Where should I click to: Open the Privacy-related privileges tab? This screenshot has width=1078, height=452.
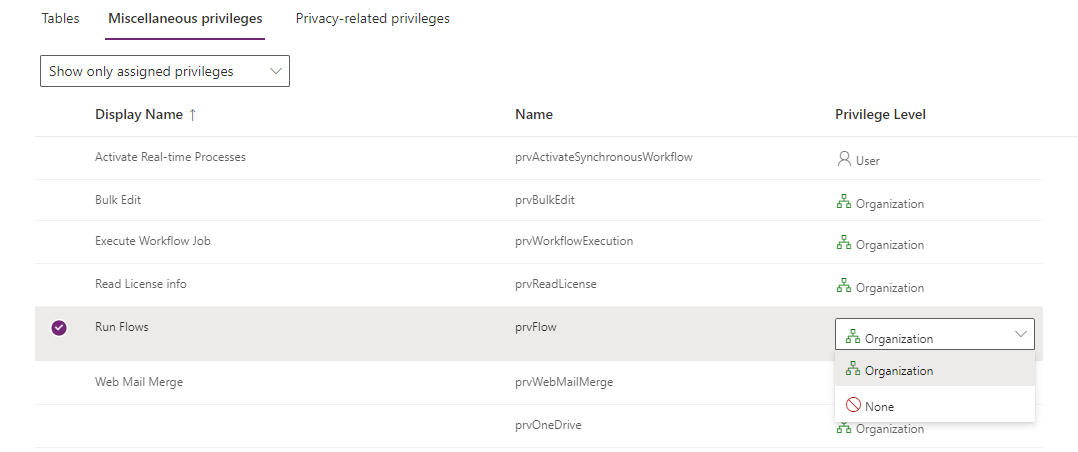(x=373, y=19)
